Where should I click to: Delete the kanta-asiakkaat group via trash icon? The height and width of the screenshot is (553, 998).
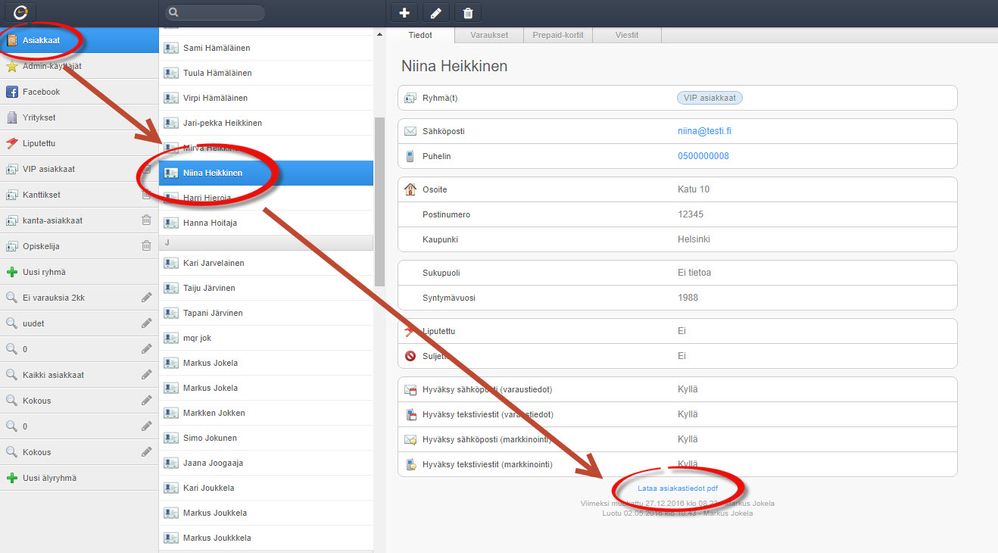(146, 220)
